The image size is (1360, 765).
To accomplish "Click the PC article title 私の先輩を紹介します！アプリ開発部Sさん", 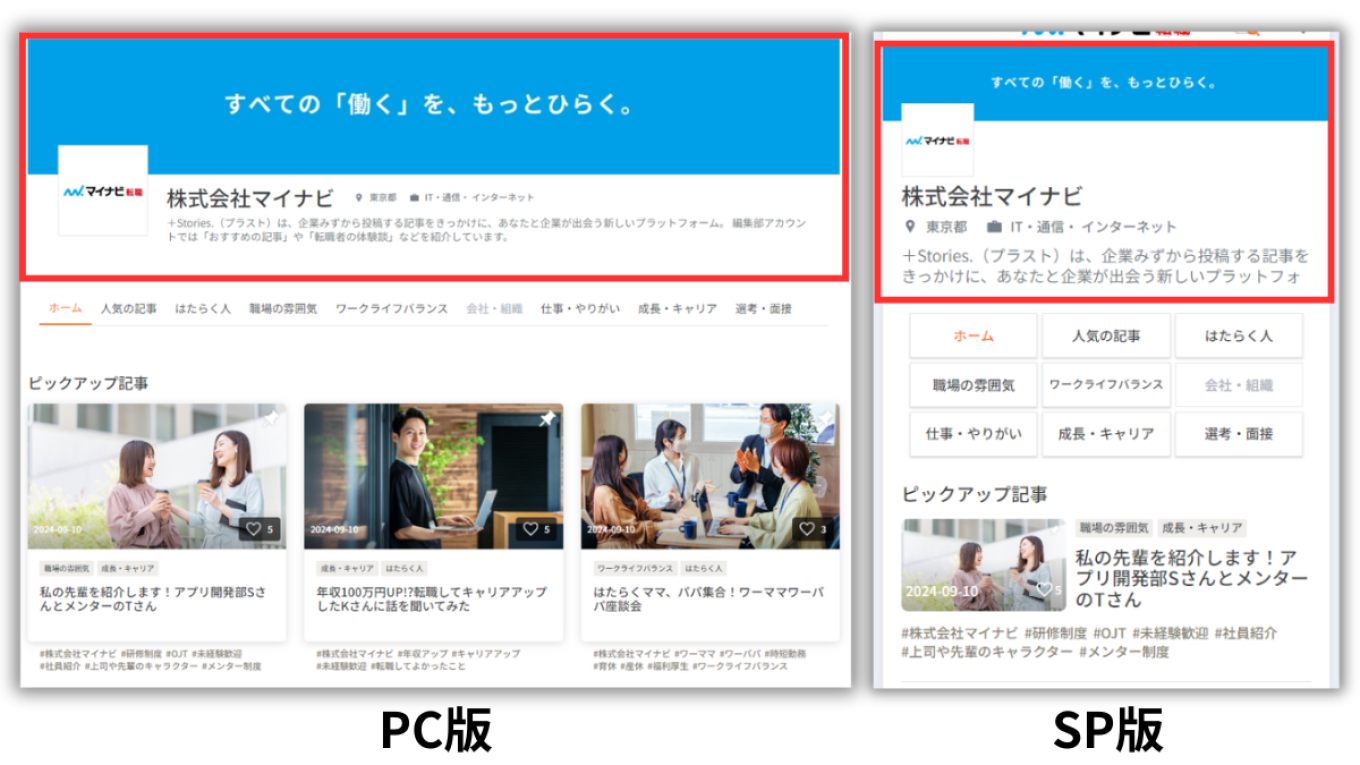I will click(x=153, y=599).
